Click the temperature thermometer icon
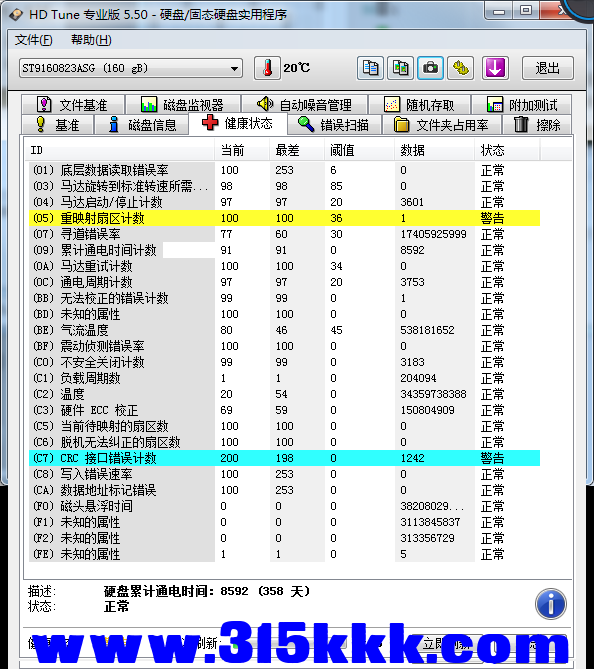 (x=267, y=68)
